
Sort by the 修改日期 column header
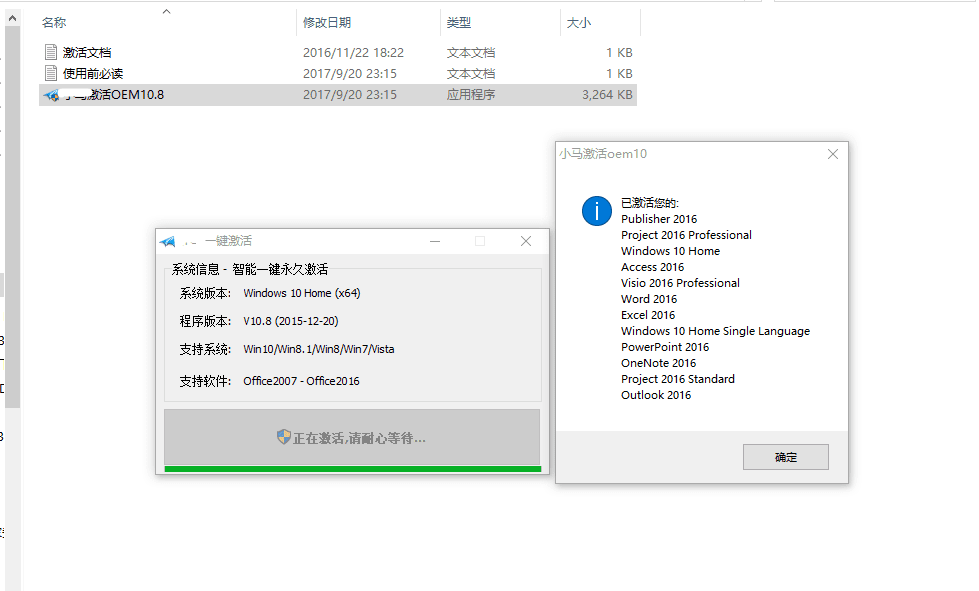point(327,22)
